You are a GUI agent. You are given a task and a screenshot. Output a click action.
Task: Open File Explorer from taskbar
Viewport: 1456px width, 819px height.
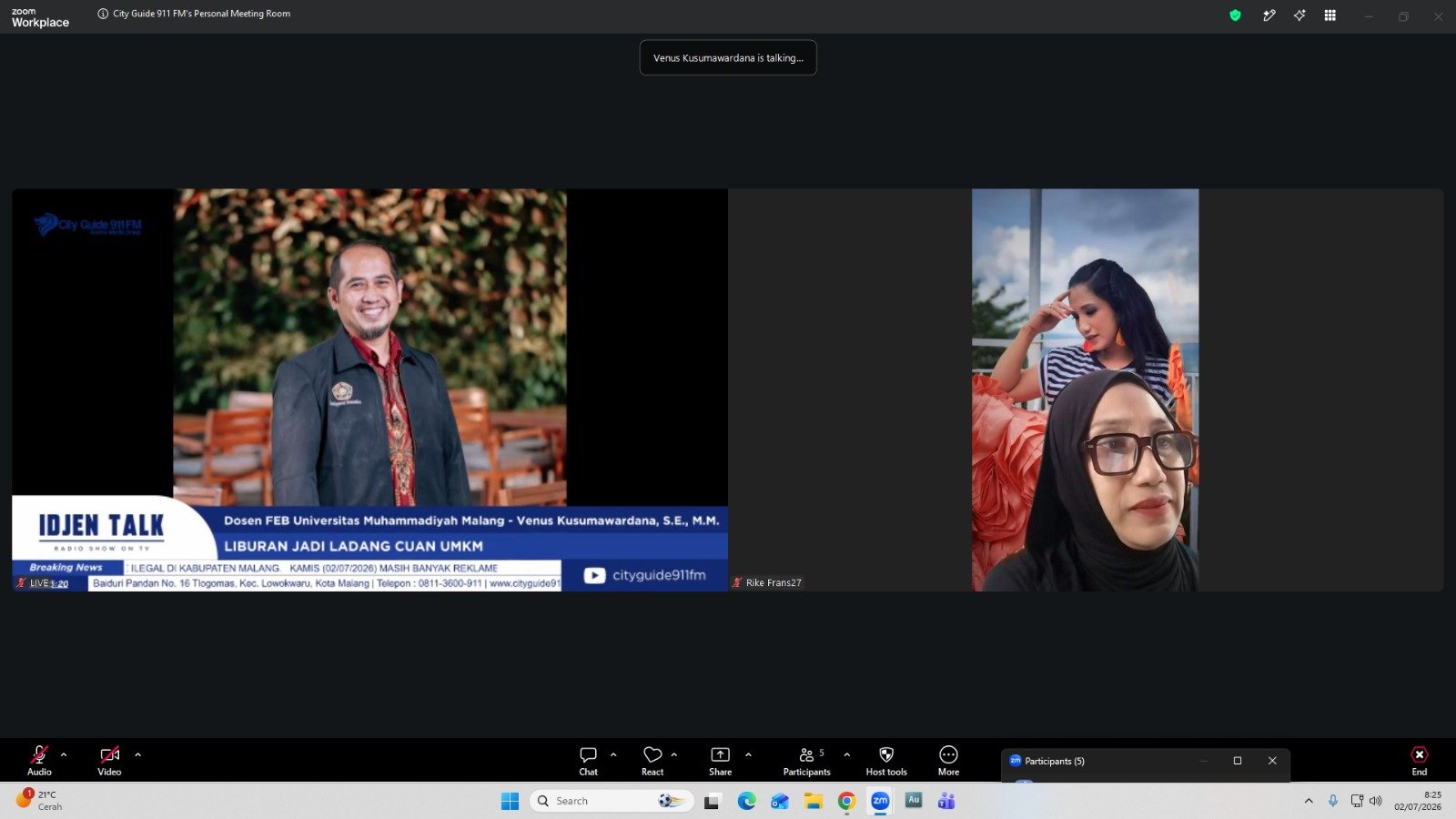(x=813, y=801)
